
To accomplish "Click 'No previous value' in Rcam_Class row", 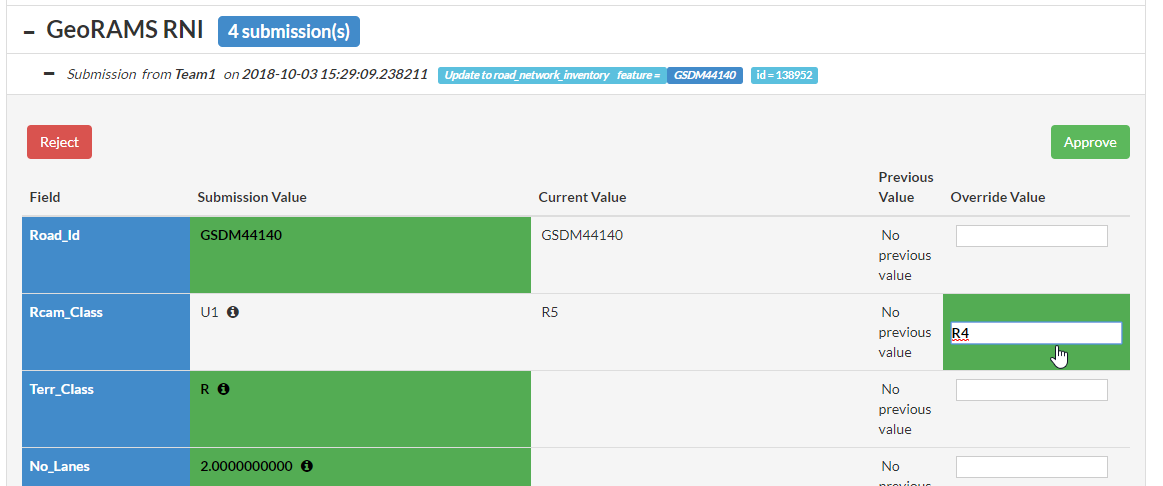I will (905, 332).
